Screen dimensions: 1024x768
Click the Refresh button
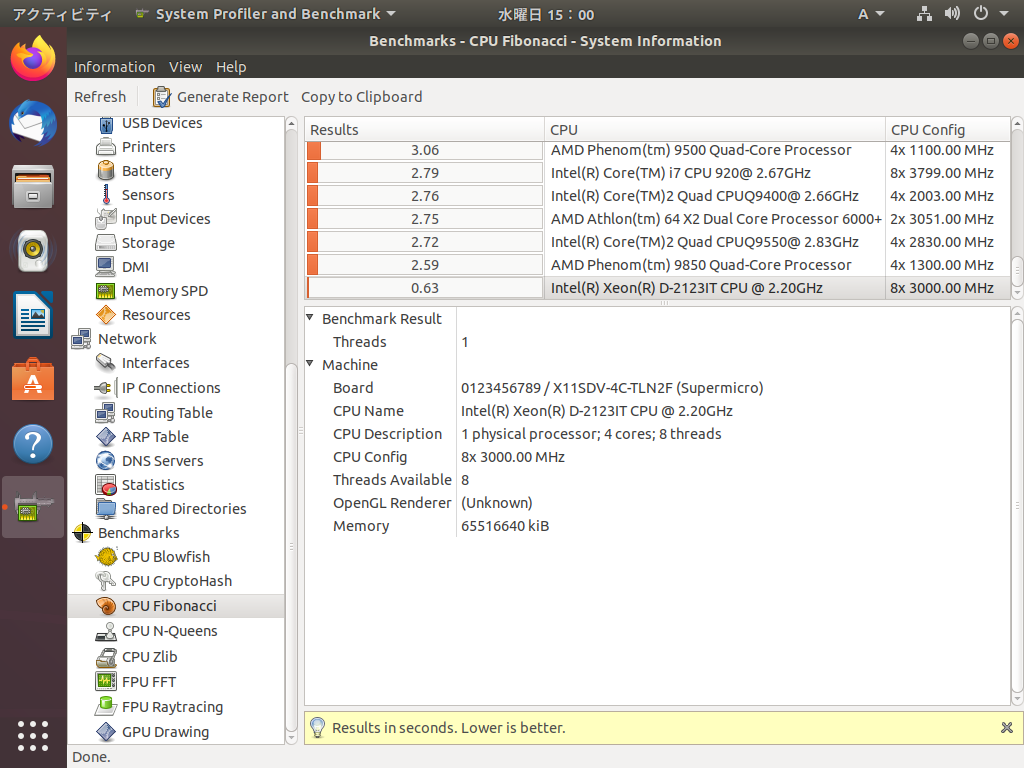tap(100, 97)
